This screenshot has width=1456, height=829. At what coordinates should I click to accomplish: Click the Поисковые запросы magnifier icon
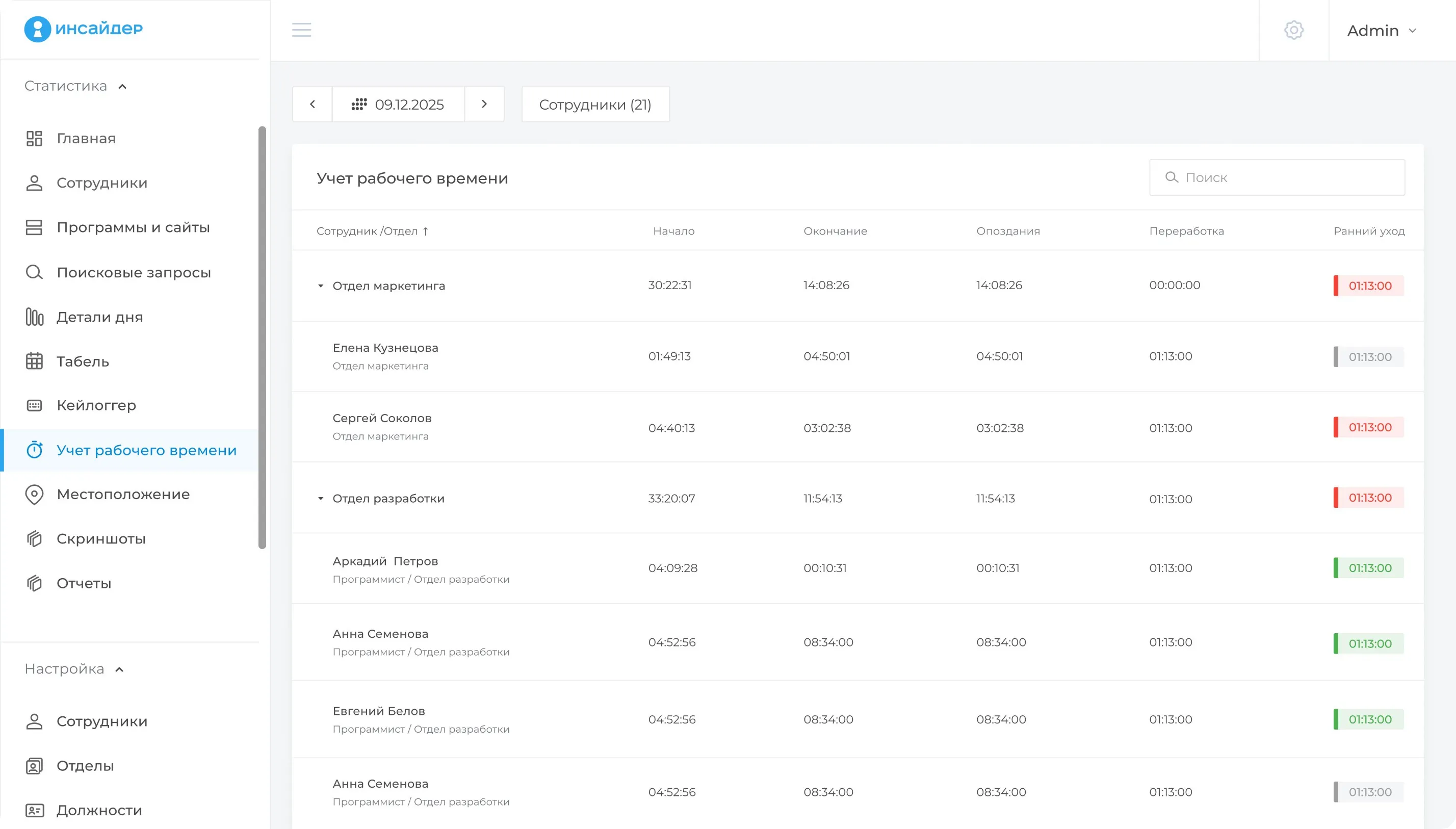[34, 272]
